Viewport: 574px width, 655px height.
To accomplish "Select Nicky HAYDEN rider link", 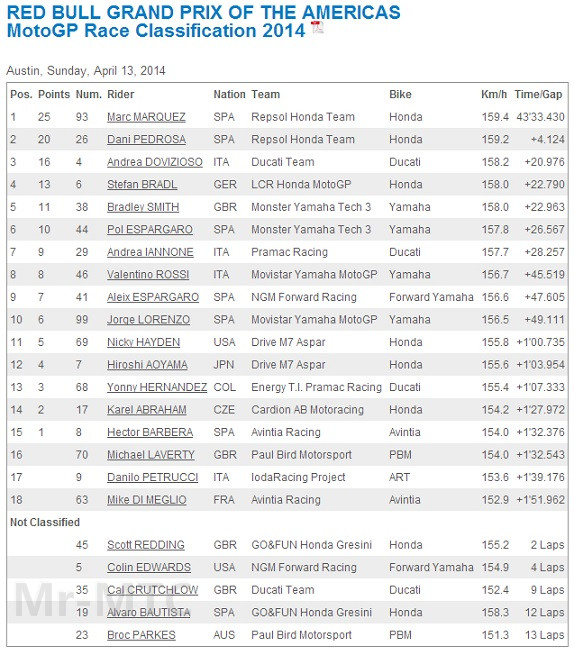I will 143,343.
